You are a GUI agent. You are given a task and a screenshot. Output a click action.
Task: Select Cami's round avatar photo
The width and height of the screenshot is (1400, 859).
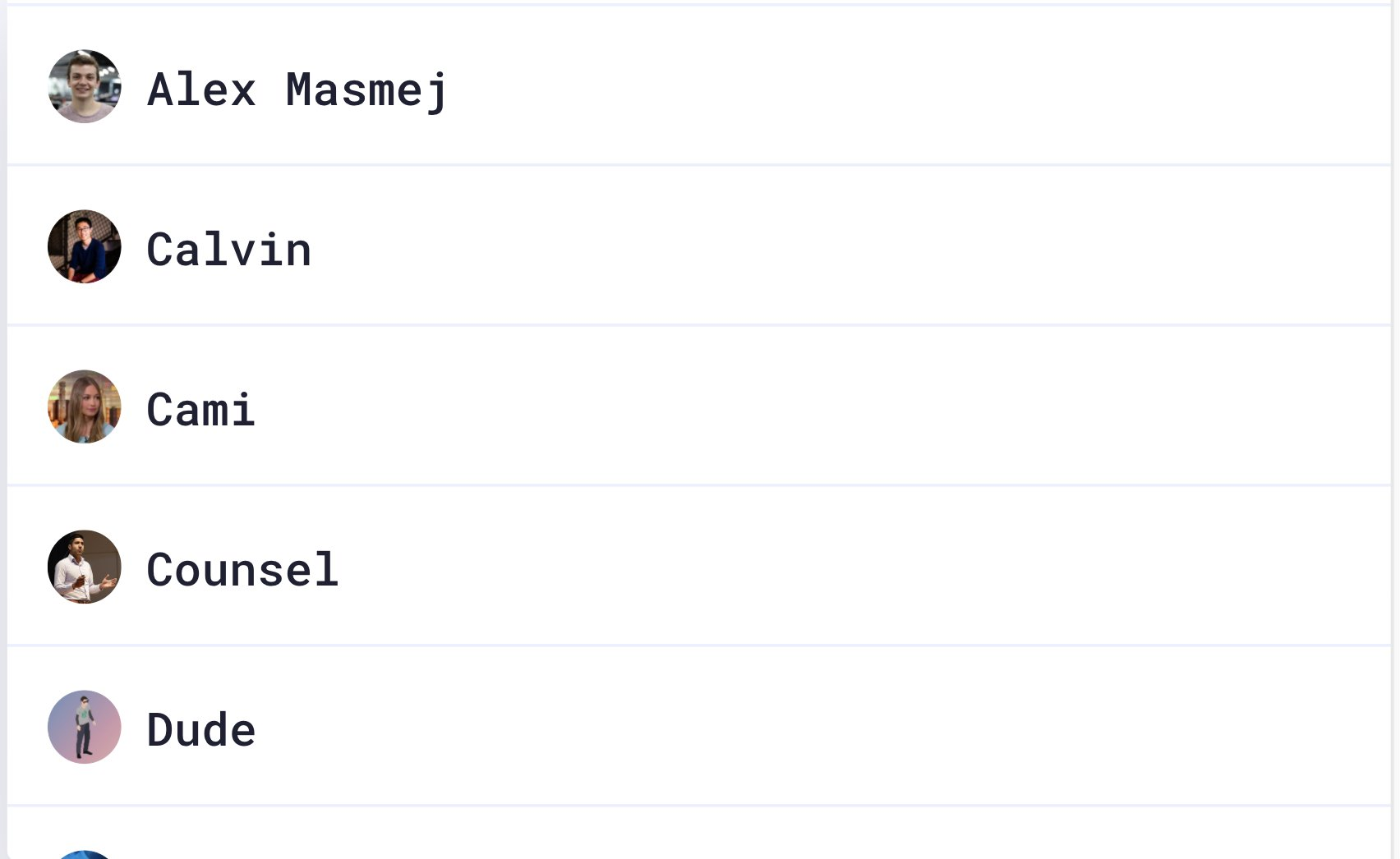pos(85,407)
